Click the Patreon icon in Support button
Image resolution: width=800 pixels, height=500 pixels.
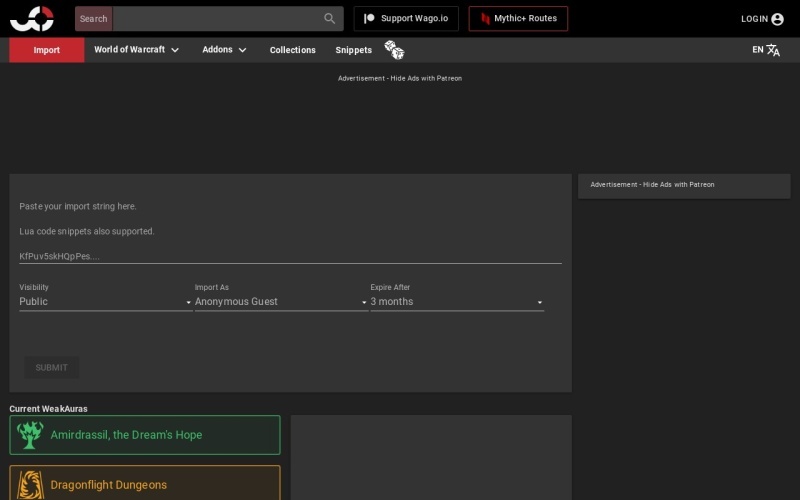click(369, 18)
